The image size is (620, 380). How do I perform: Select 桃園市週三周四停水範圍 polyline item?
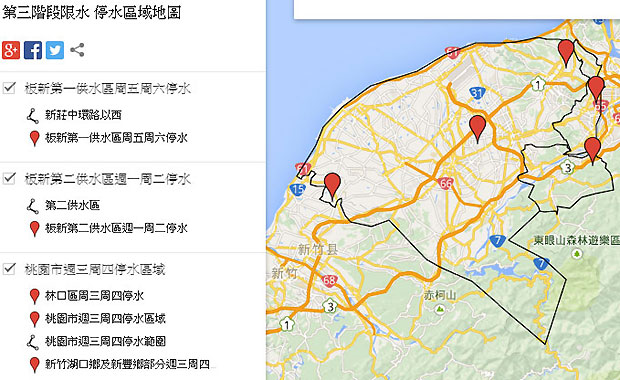(x=105, y=341)
